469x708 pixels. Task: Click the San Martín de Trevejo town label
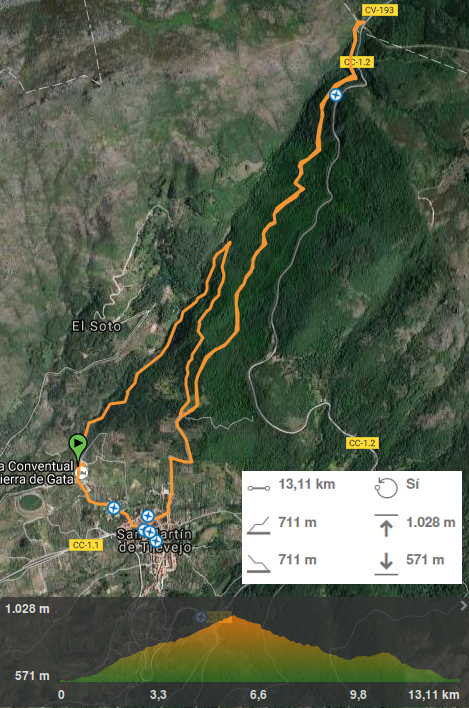(x=154, y=540)
